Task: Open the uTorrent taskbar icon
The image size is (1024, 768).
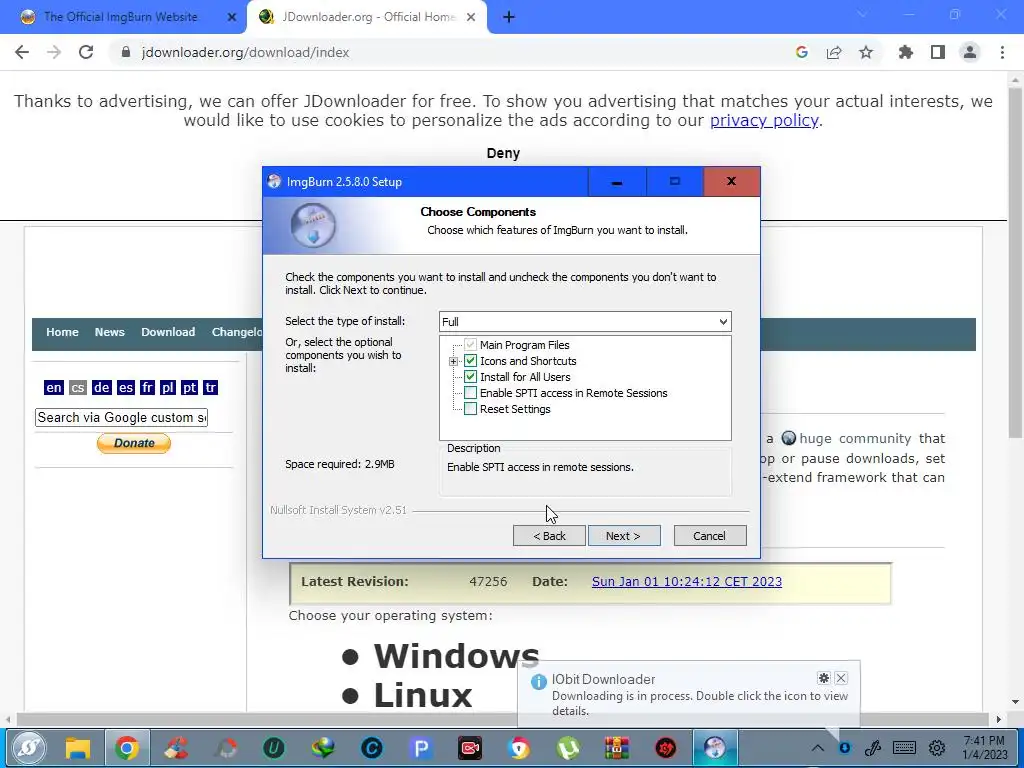Action: tap(568, 748)
